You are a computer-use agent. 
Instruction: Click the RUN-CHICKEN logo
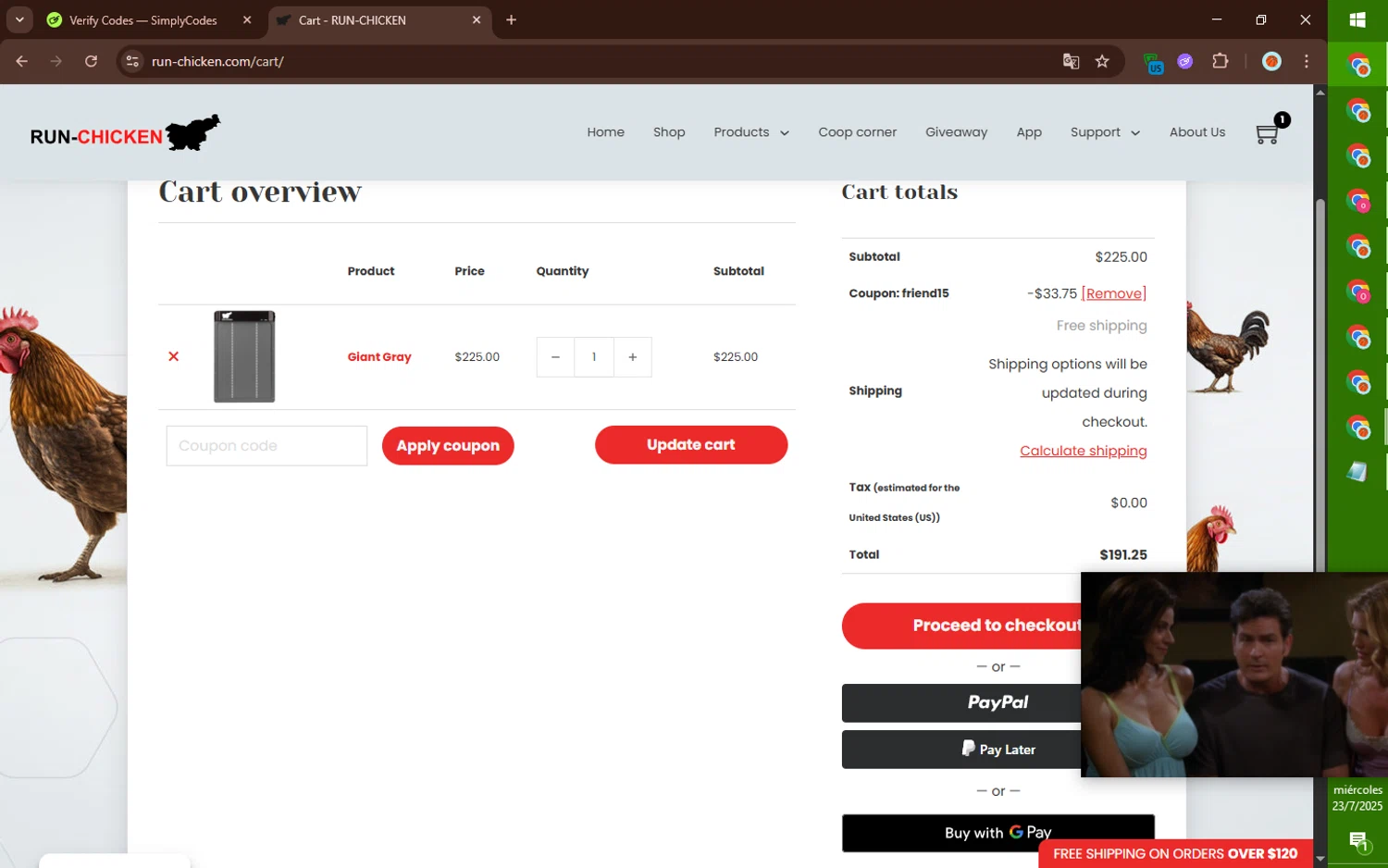(126, 133)
